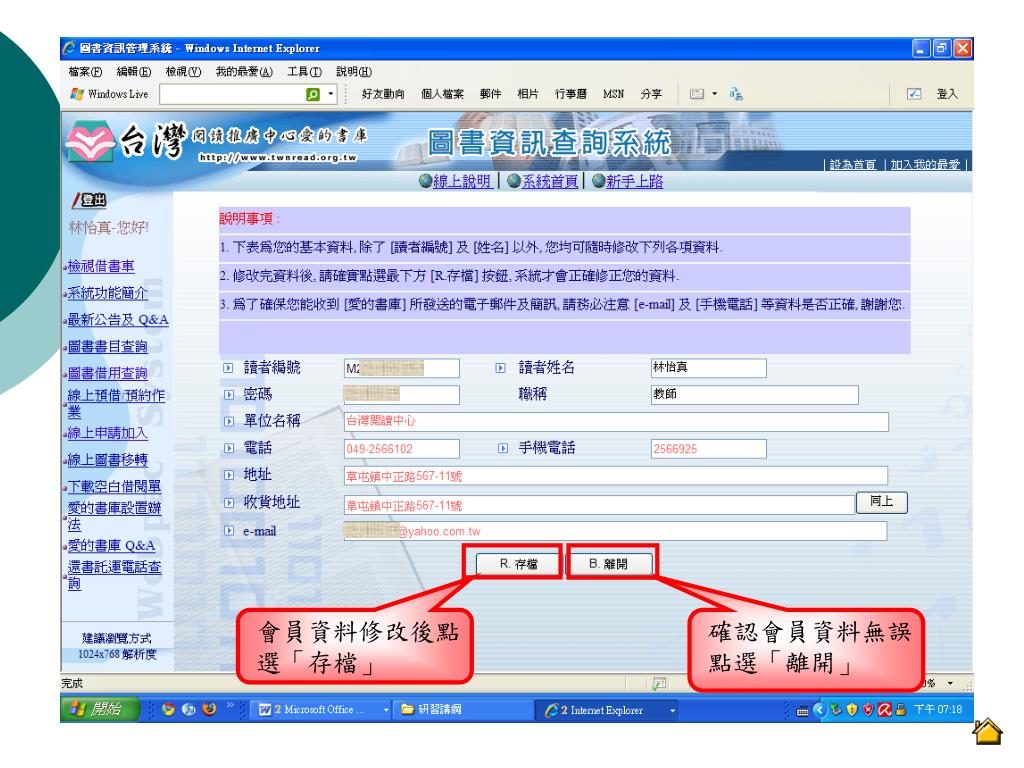This screenshot has height=768, width=1024.
Task: Open 圖書書目查詢 sidebar link
Action: tap(108, 347)
